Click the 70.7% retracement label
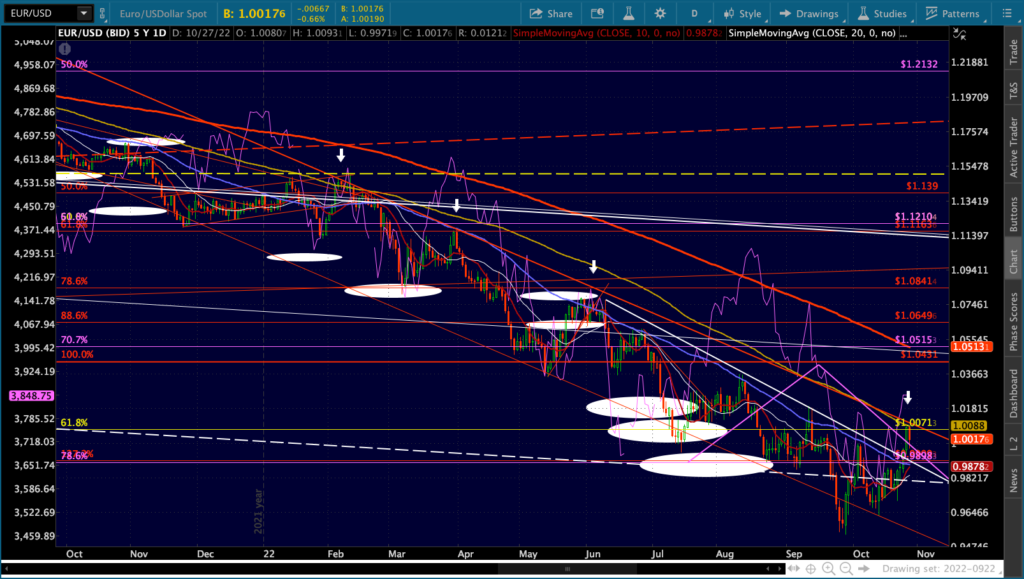This screenshot has height=579, width=1024. [74, 339]
